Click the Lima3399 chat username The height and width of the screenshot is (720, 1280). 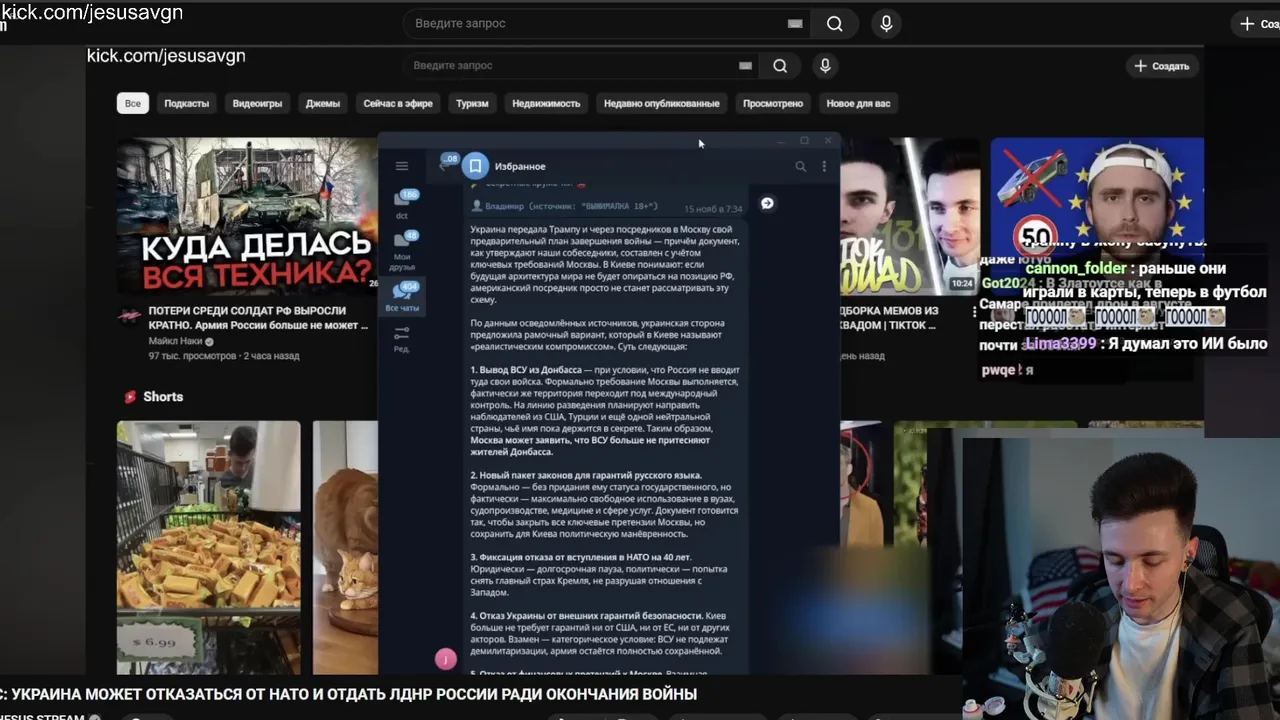[x=1060, y=344]
